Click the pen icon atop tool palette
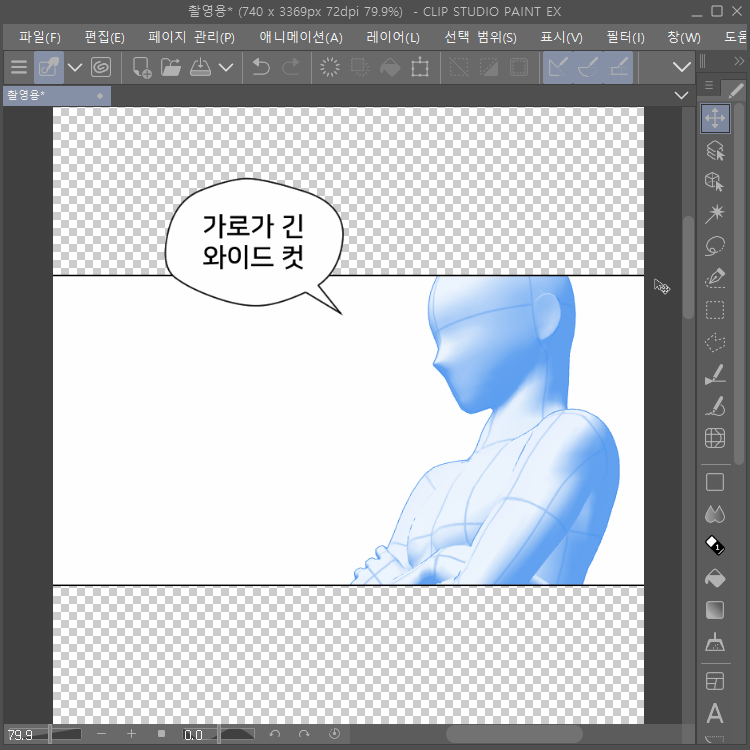750x750 pixels. click(735, 89)
